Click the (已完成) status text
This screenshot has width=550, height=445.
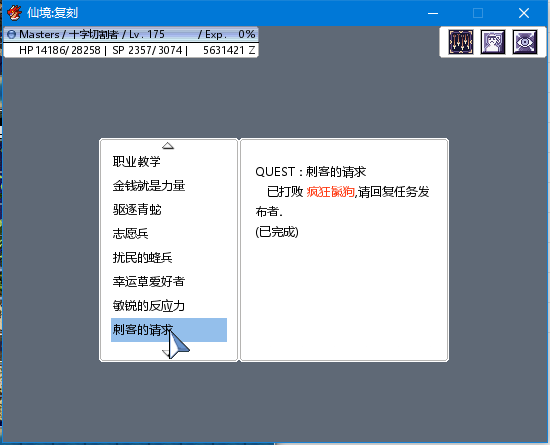277,232
